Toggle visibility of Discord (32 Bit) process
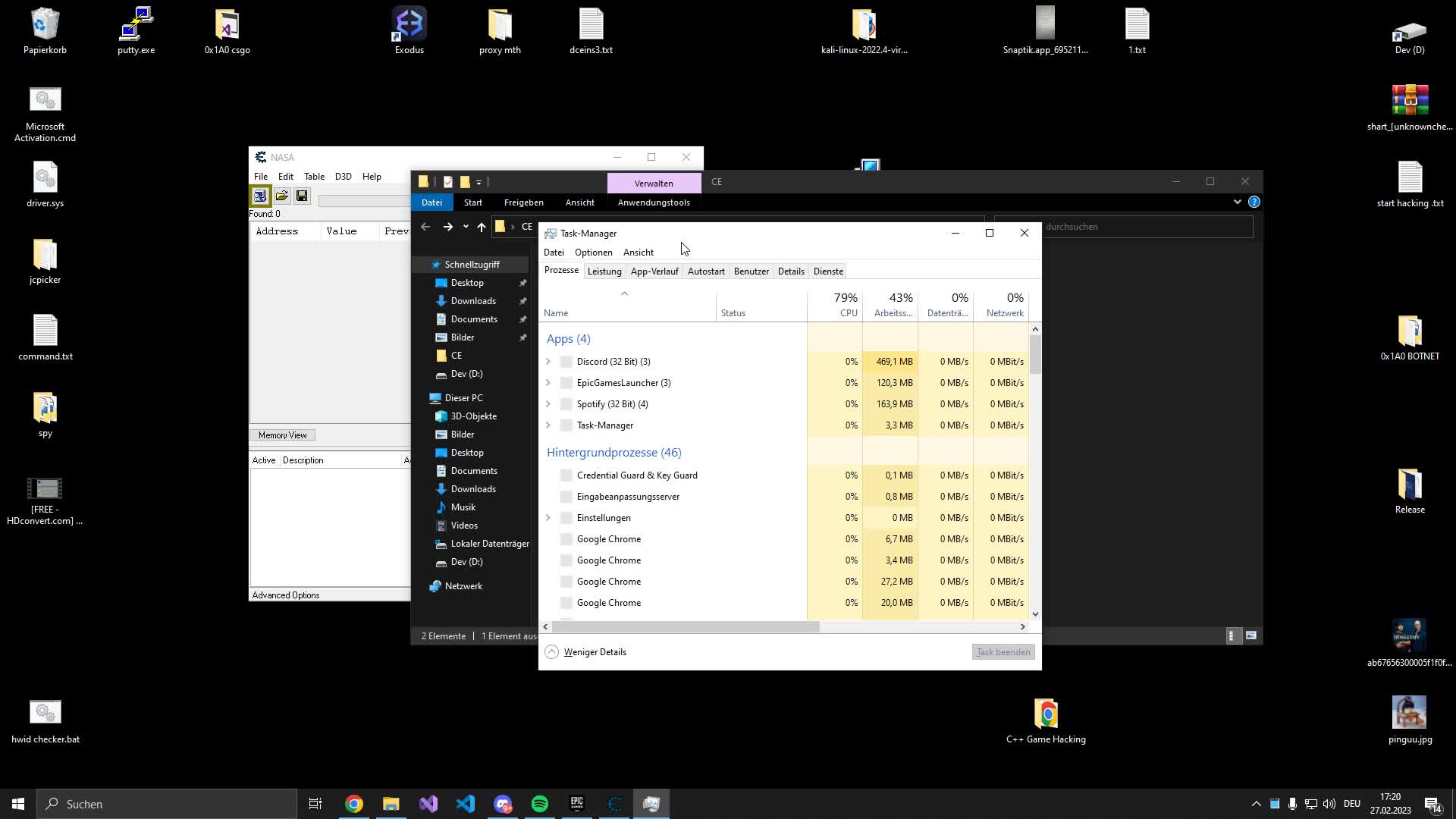The width and height of the screenshot is (1456, 819). point(549,361)
